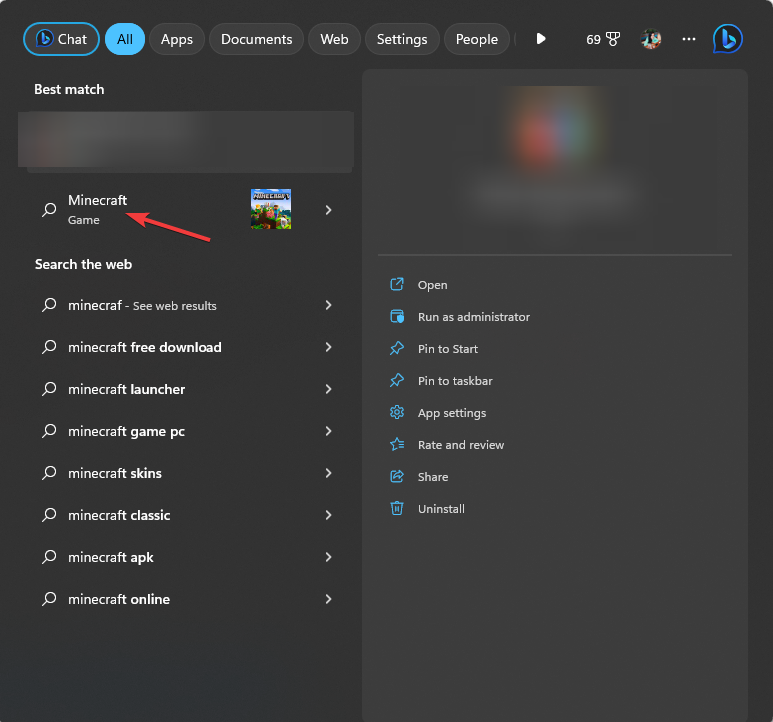Expand the Minecraft Game result chevron
The image size is (773, 722).
(x=328, y=210)
